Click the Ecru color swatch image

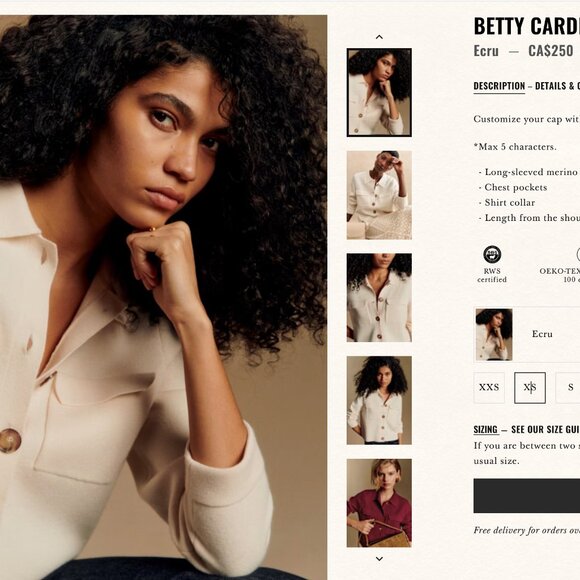point(494,334)
